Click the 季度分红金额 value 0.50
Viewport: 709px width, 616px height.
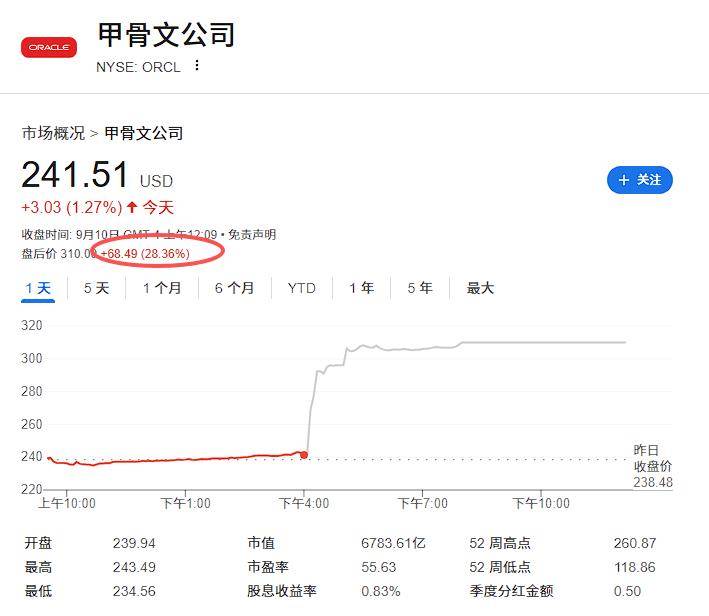tap(627, 591)
